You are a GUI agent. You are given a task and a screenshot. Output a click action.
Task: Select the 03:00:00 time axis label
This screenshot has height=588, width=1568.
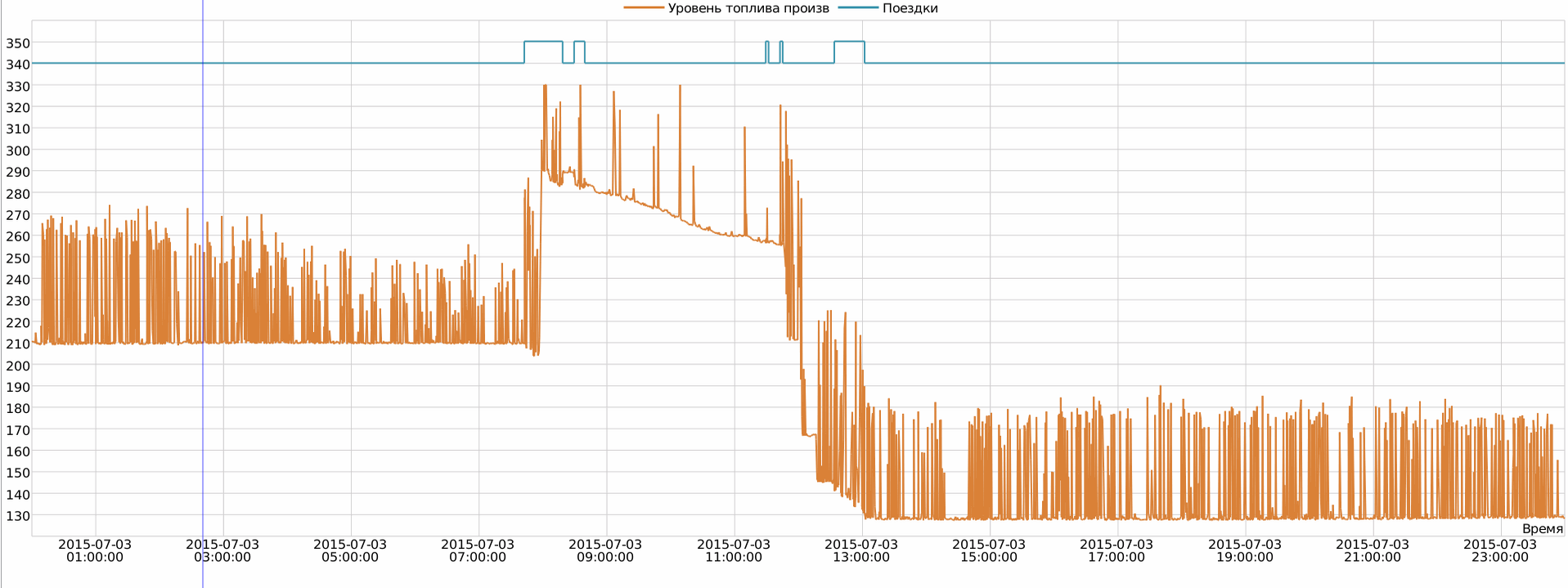click(x=222, y=550)
